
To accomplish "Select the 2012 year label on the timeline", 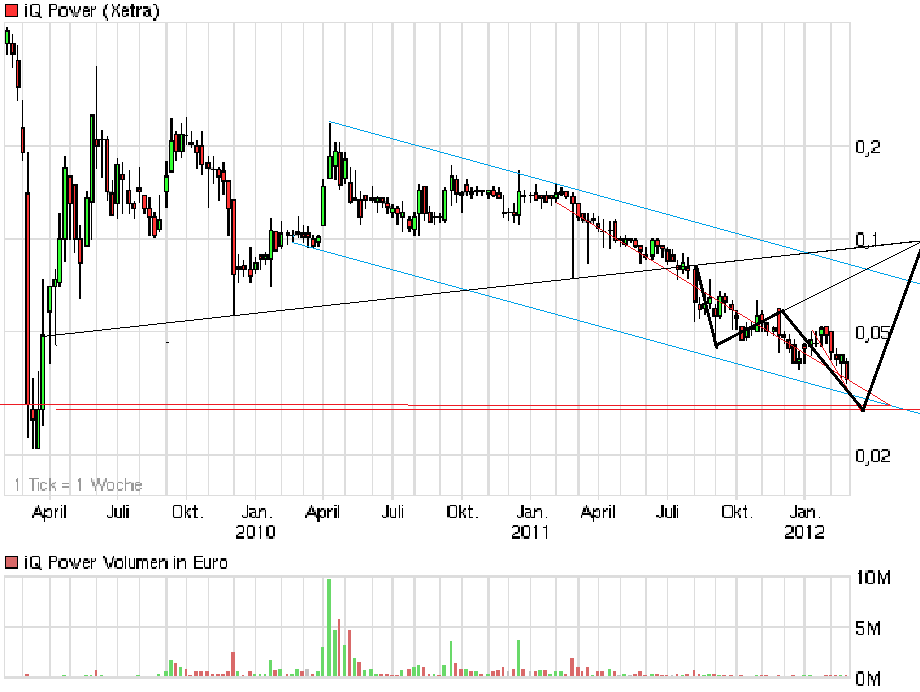I will tap(806, 533).
